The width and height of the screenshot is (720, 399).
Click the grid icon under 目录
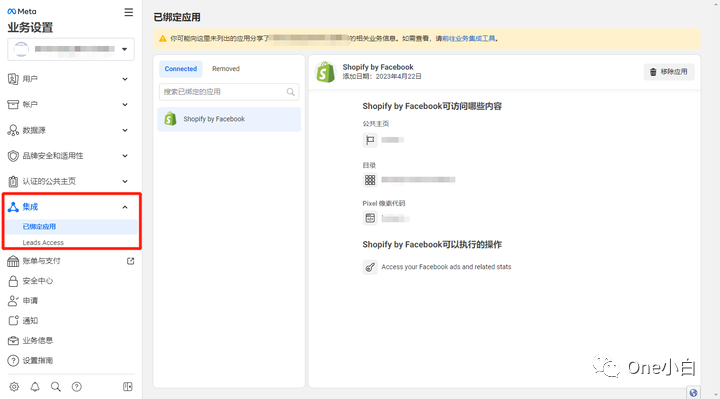(x=370, y=180)
